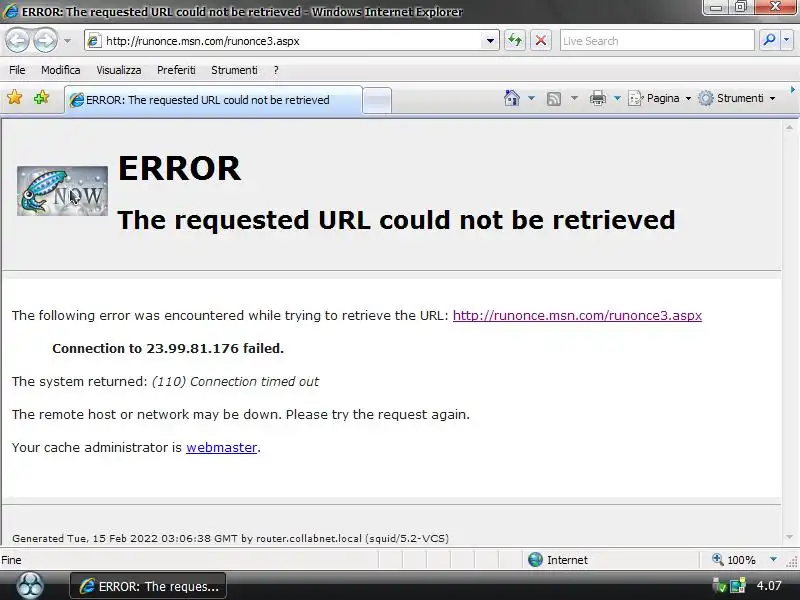Open the Preferiti menu
This screenshot has width=800, height=600.
[176, 70]
